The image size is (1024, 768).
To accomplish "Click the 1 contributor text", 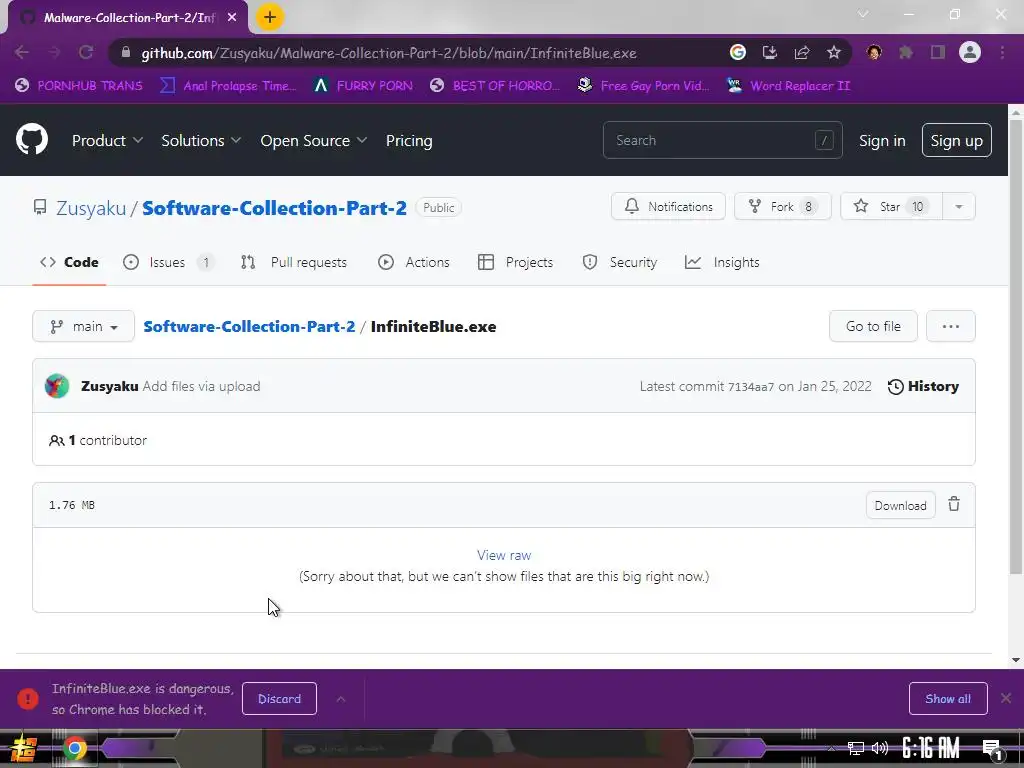I will pos(98,440).
